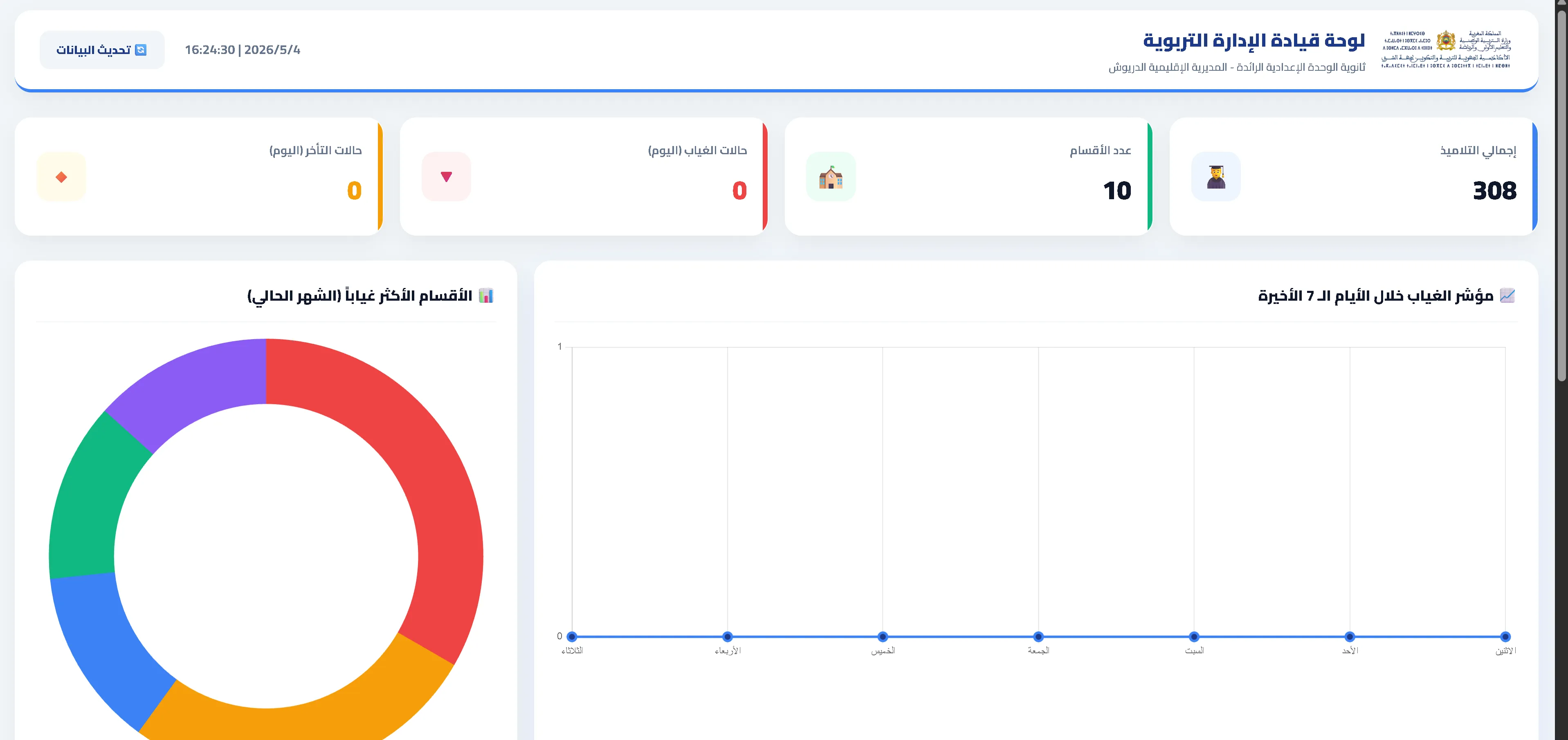Click the y-axis label 1 on the line chart
This screenshot has height=740, width=1568.
(559, 346)
